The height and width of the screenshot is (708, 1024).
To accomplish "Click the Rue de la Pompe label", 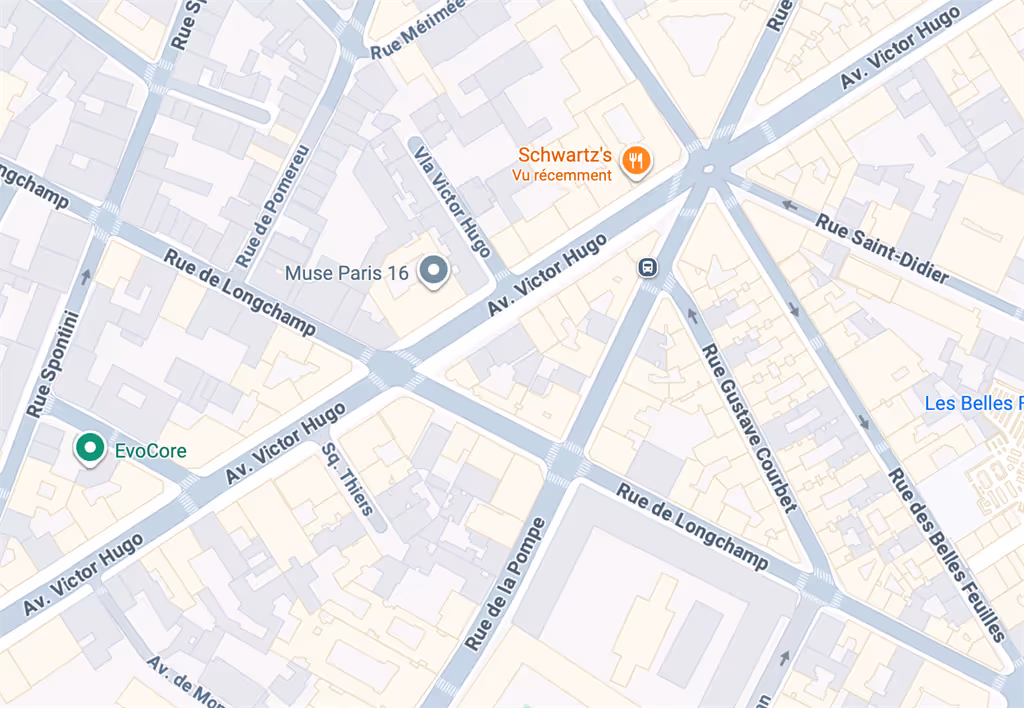I will [505, 584].
